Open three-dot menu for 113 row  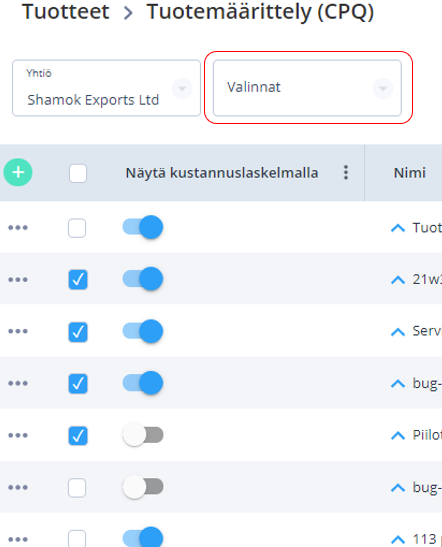point(18,539)
